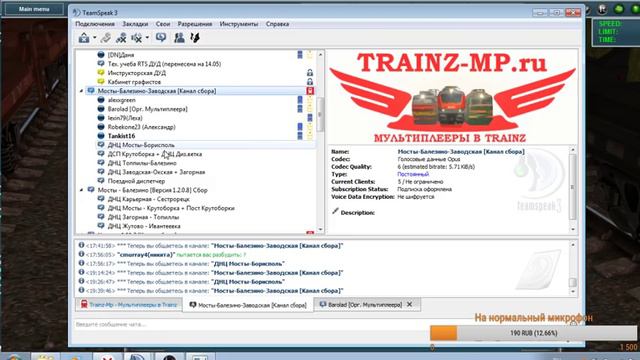Viewport: 640px width, 360px height.
Task: Click the info panel scrollbar down arrow
Action: pyautogui.click(x=573, y=230)
